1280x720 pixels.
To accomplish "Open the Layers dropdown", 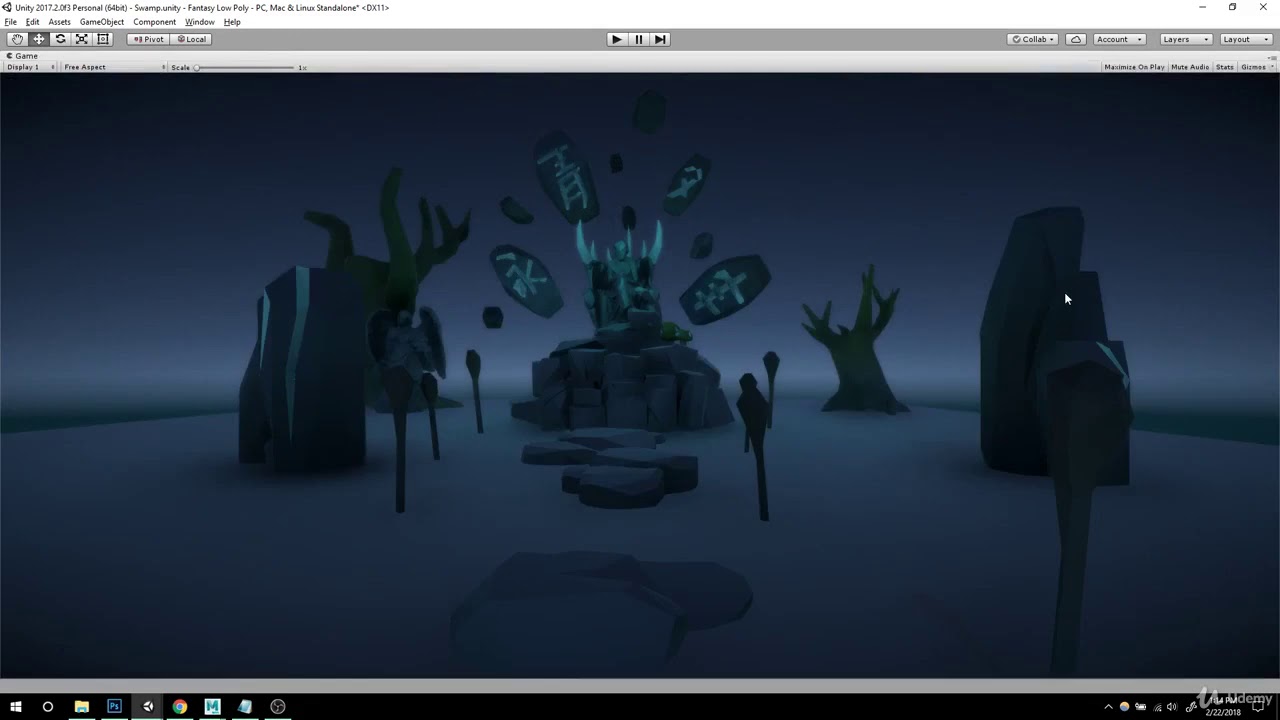I will click(1186, 39).
